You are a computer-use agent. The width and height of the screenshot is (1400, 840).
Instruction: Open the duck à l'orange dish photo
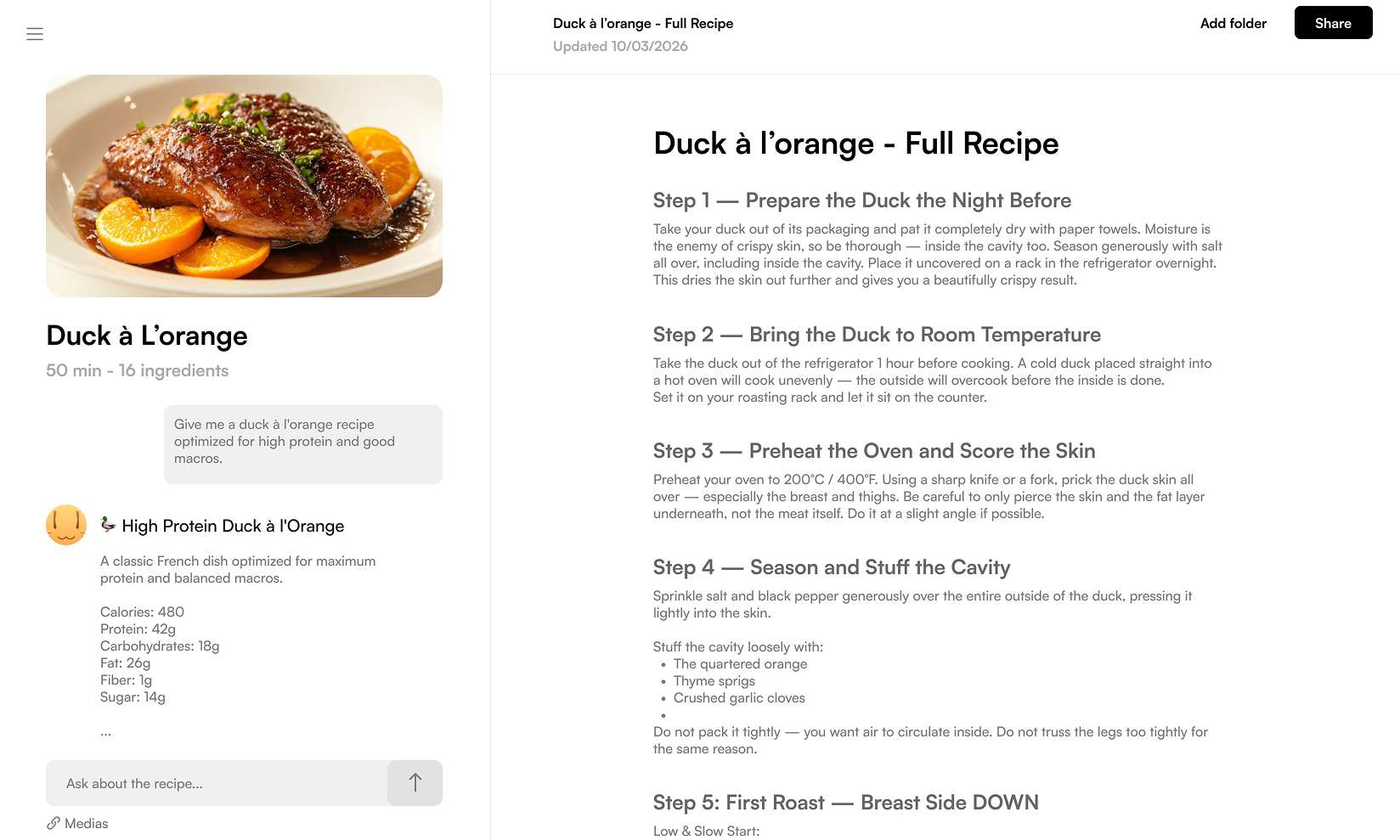[x=244, y=186]
